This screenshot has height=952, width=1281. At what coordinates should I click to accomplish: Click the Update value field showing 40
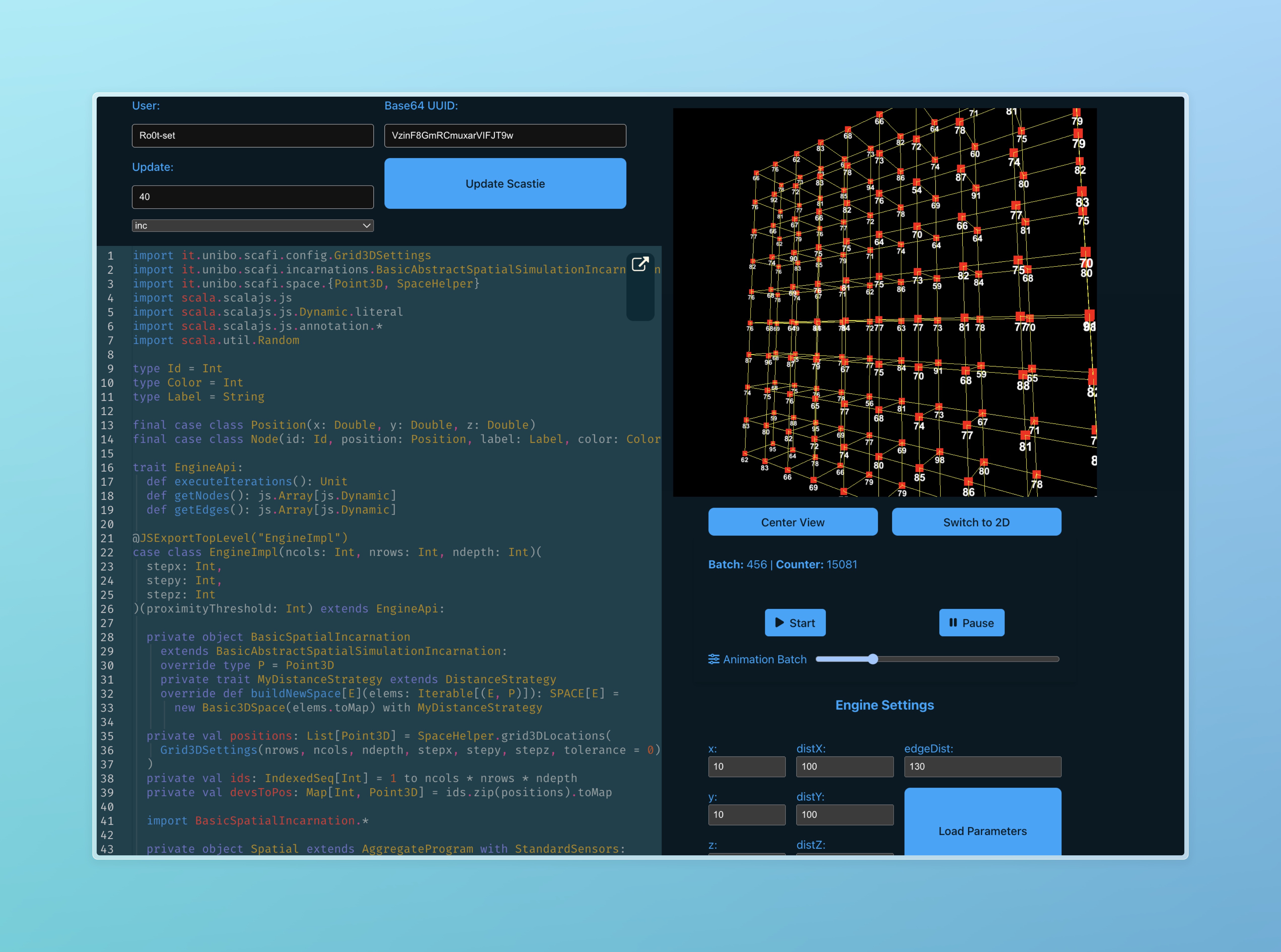(252, 197)
